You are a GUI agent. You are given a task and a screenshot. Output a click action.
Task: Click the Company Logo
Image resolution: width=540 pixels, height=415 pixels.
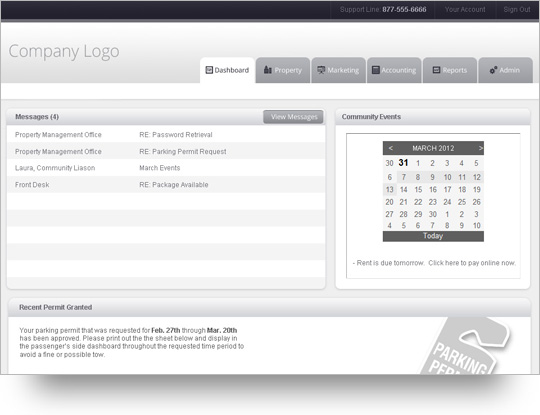pos(64,52)
